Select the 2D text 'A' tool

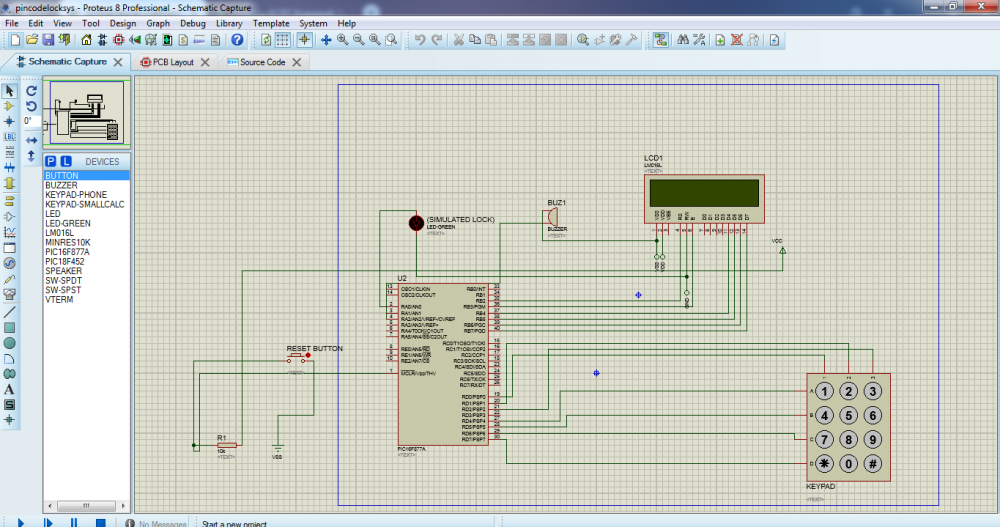tap(10, 389)
